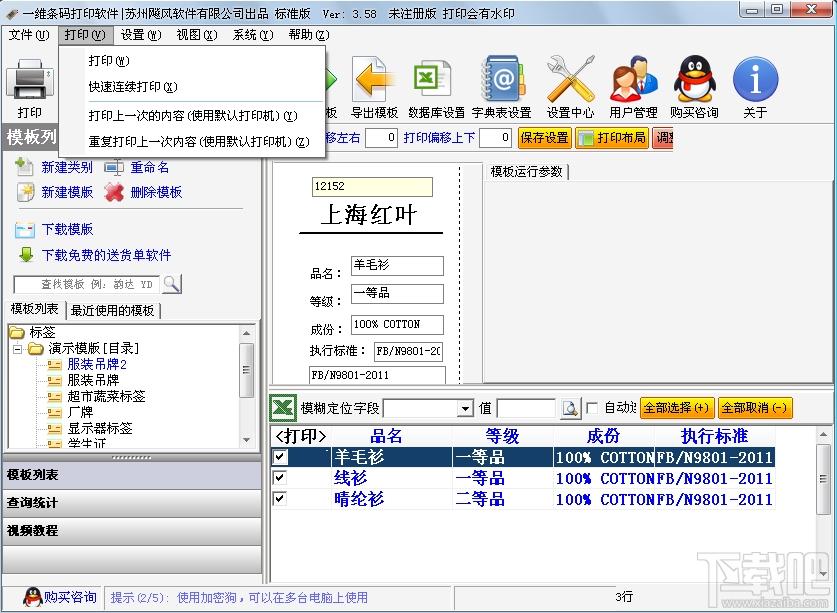Open the 模糊定位字段 dropdown
Image resolution: width=837 pixels, height=613 pixels.
click(465, 409)
